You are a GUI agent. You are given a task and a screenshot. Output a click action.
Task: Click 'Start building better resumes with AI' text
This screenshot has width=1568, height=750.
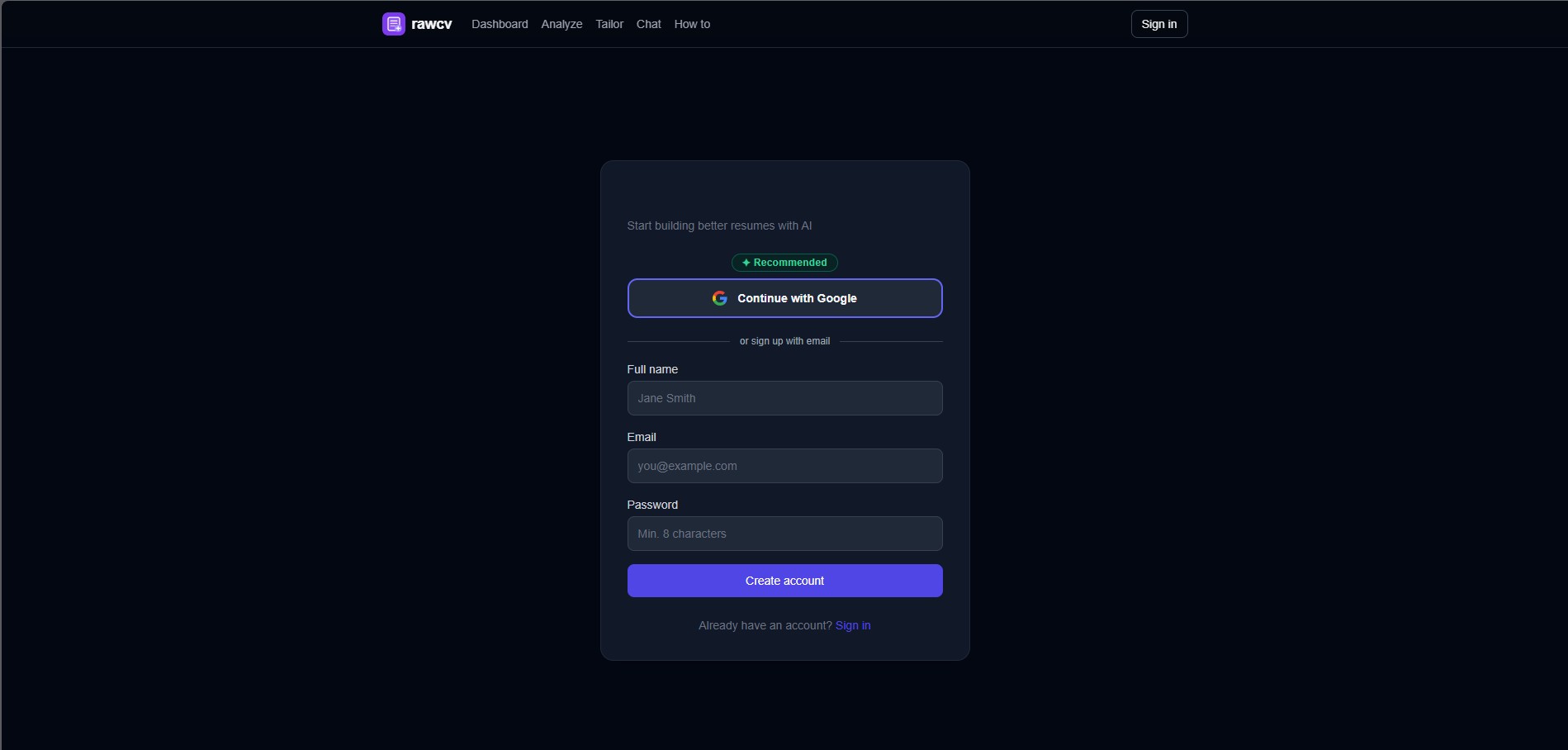[x=719, y=225]
